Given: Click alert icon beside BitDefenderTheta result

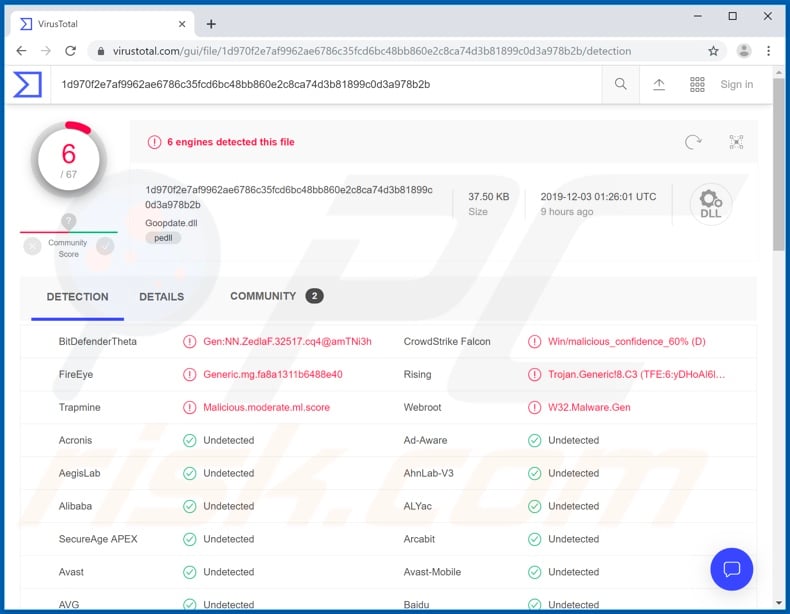Looking at the screenshot, I should pyautogui.click(x=189, y=342).
